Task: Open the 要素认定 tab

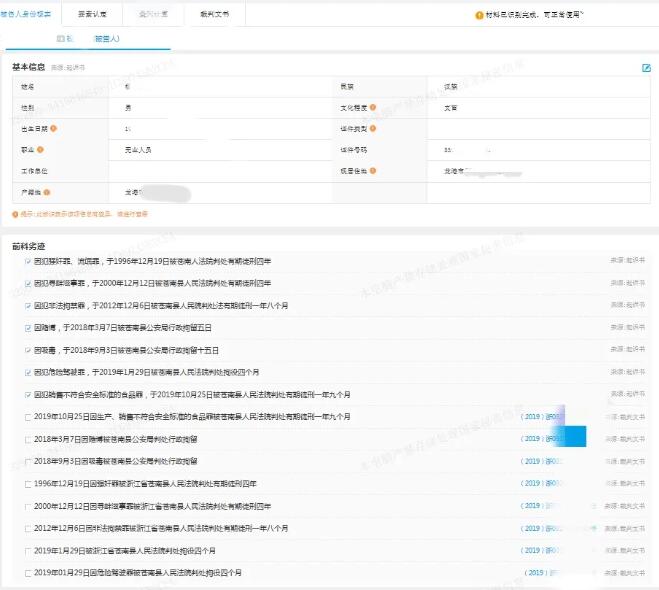Action: tap(105, 15)
